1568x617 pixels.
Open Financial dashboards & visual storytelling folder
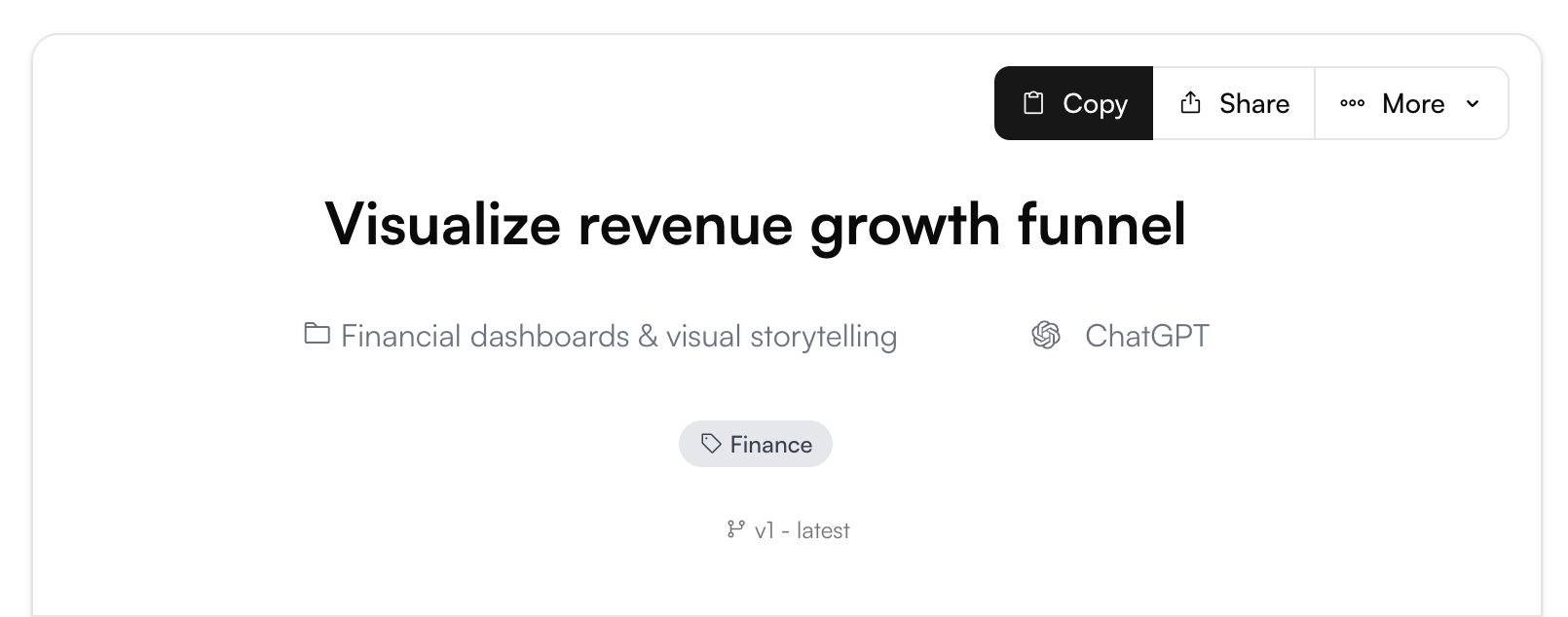pos(618,336)
